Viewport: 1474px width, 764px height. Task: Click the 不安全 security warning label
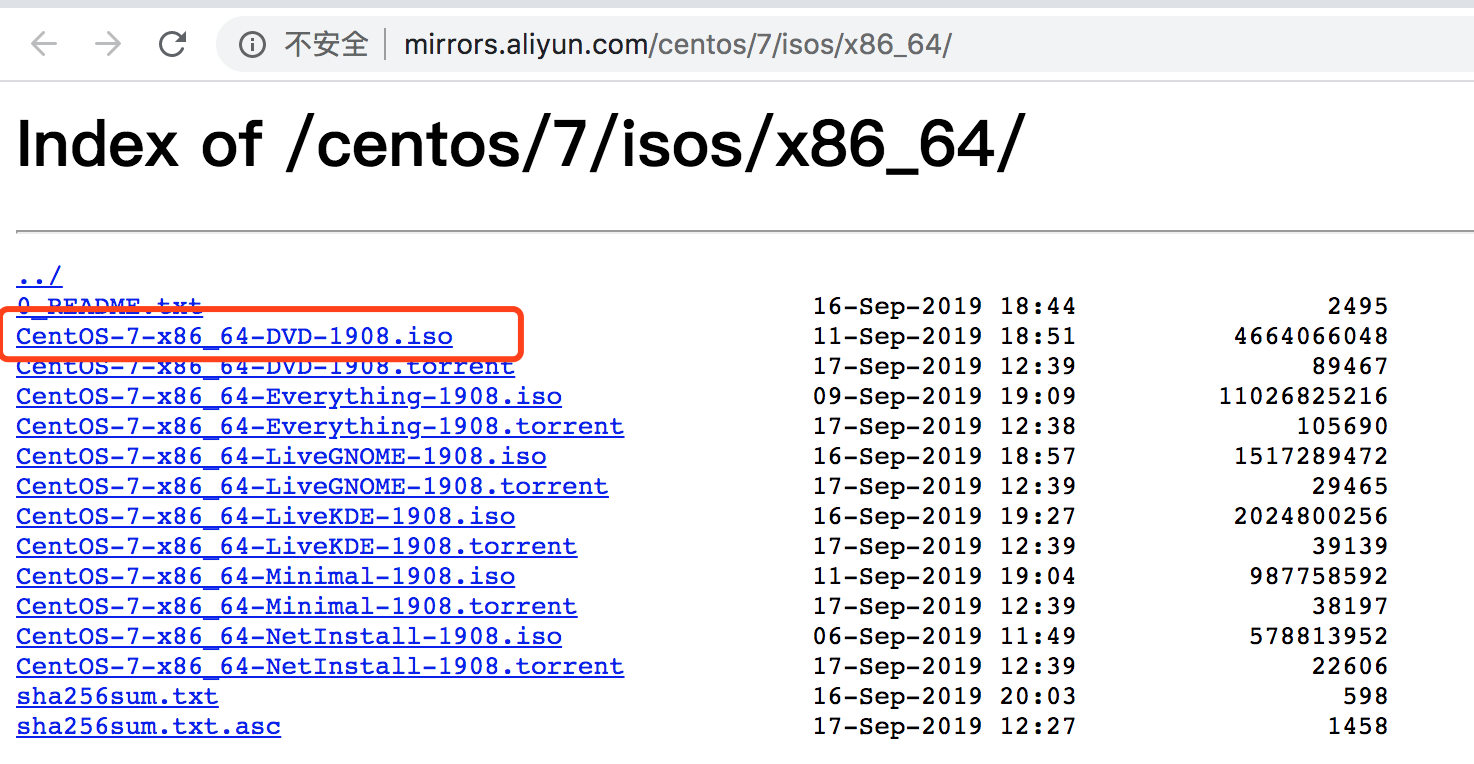point(326,45)
